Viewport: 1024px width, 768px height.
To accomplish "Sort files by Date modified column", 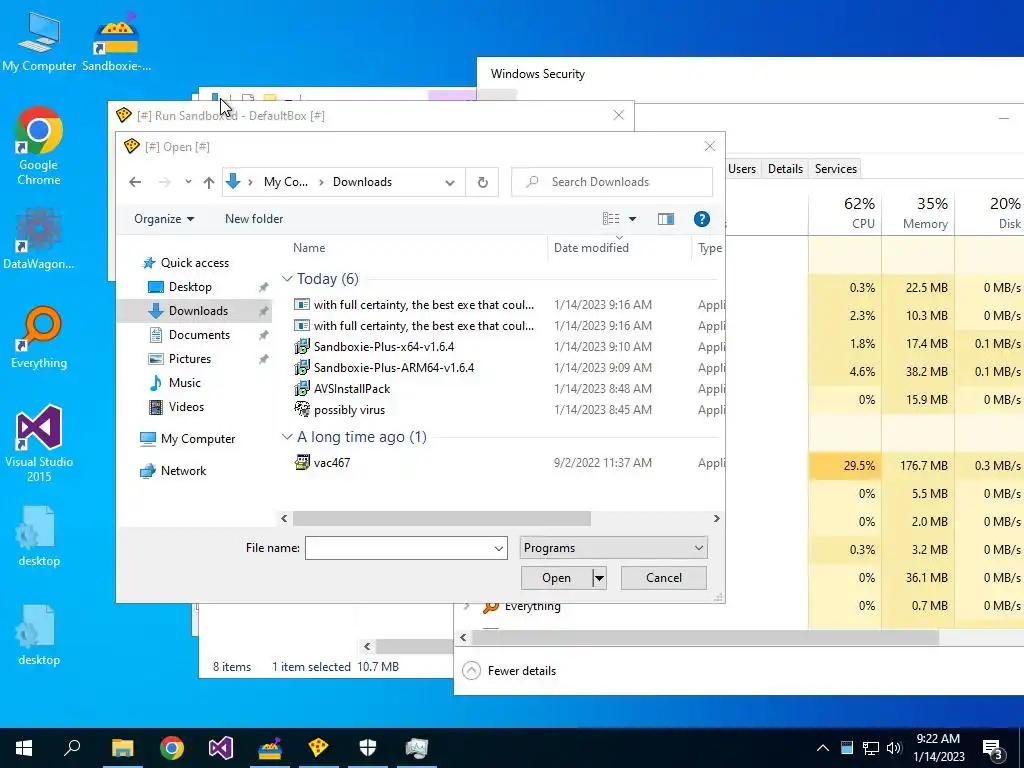I will click(619, 248).
